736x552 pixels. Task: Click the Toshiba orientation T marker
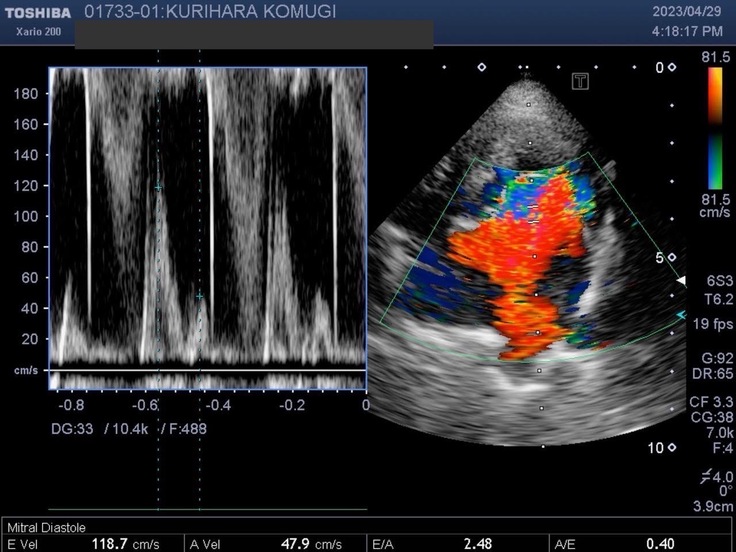pyautogui.click(x=579, y=81)
